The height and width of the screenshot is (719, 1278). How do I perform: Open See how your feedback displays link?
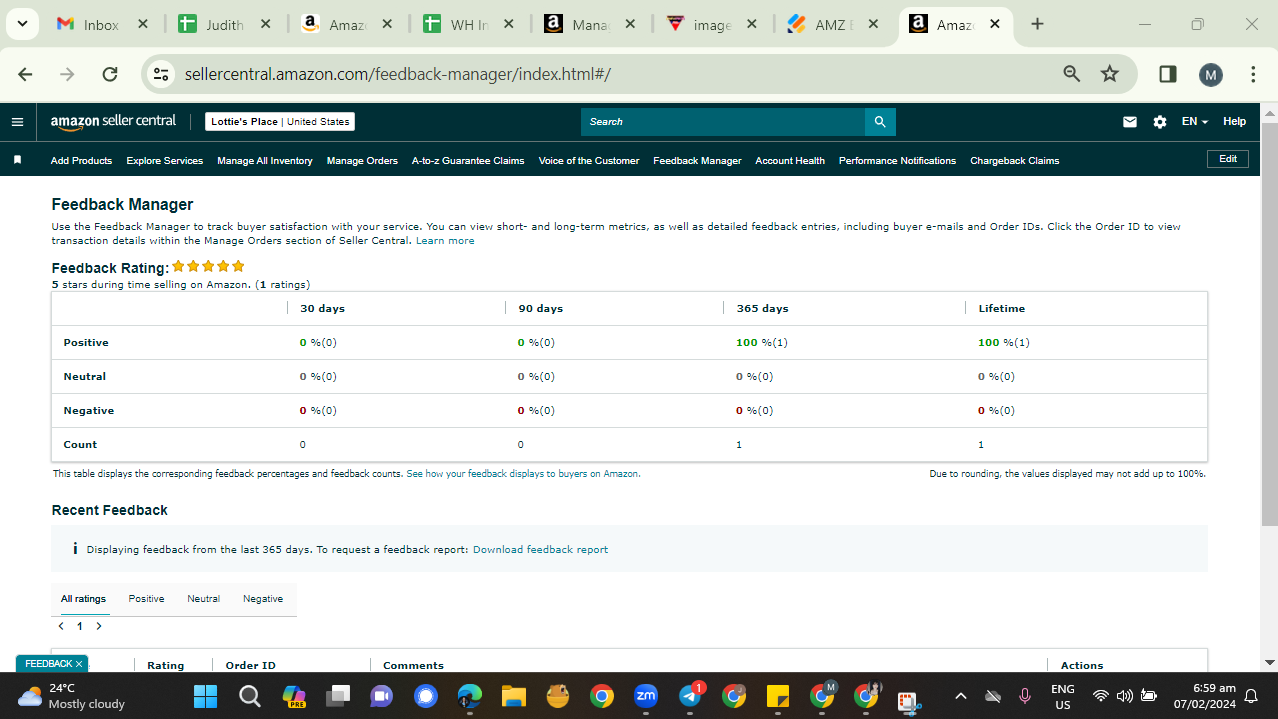coord(523,474)
